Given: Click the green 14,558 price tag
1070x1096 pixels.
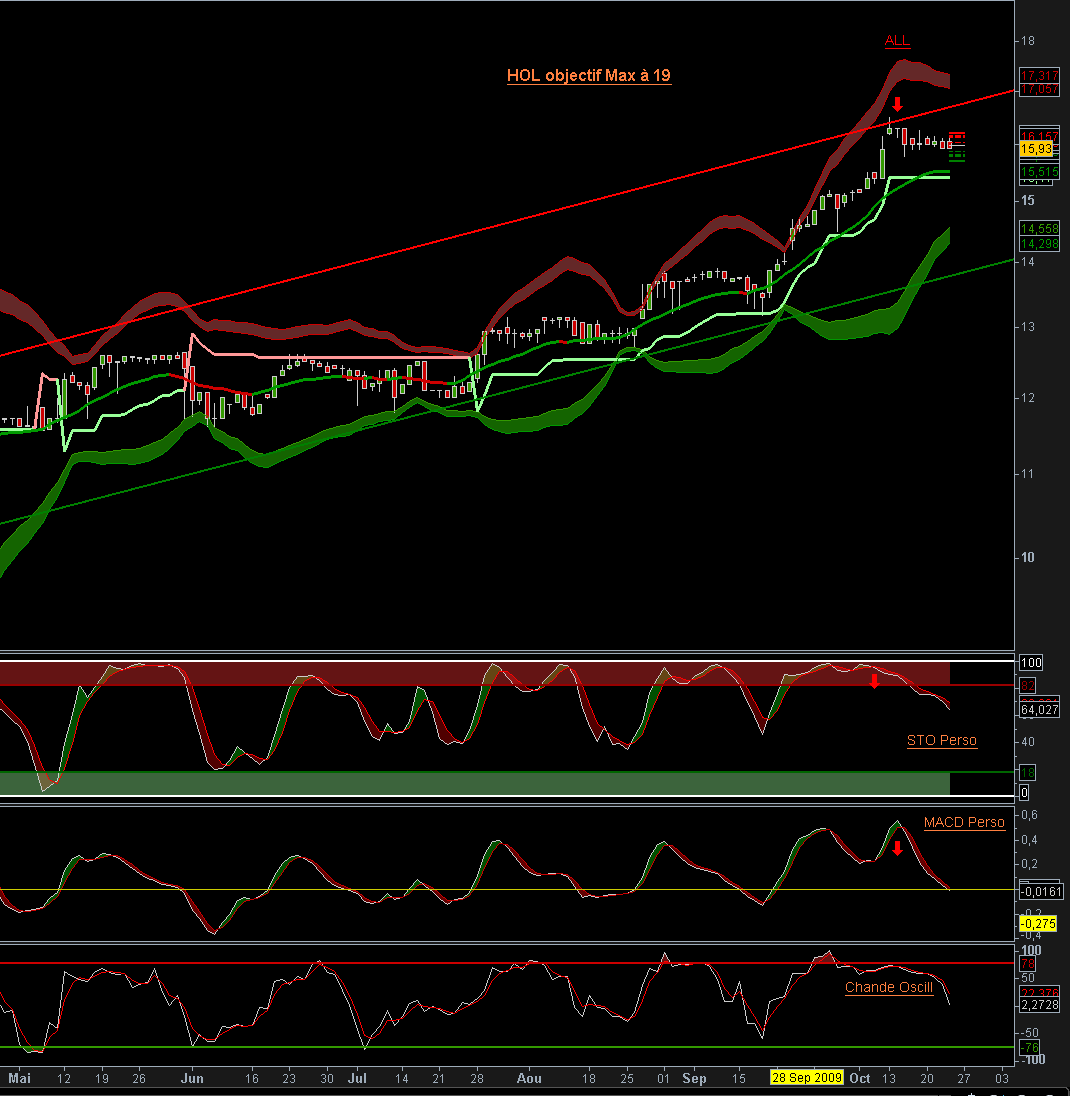Looking at the screenshot, I should point(1039,229).
